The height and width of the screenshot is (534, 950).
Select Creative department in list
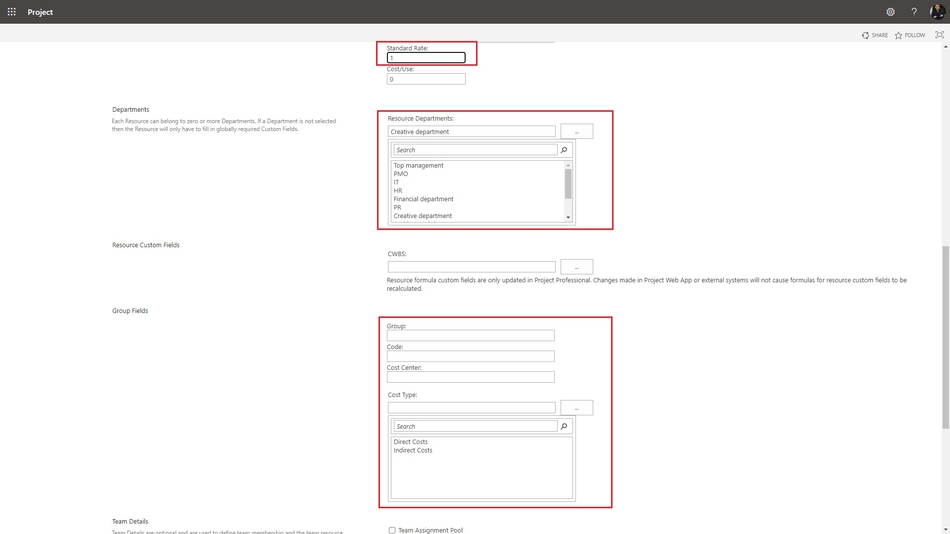[x=422, y=216]
